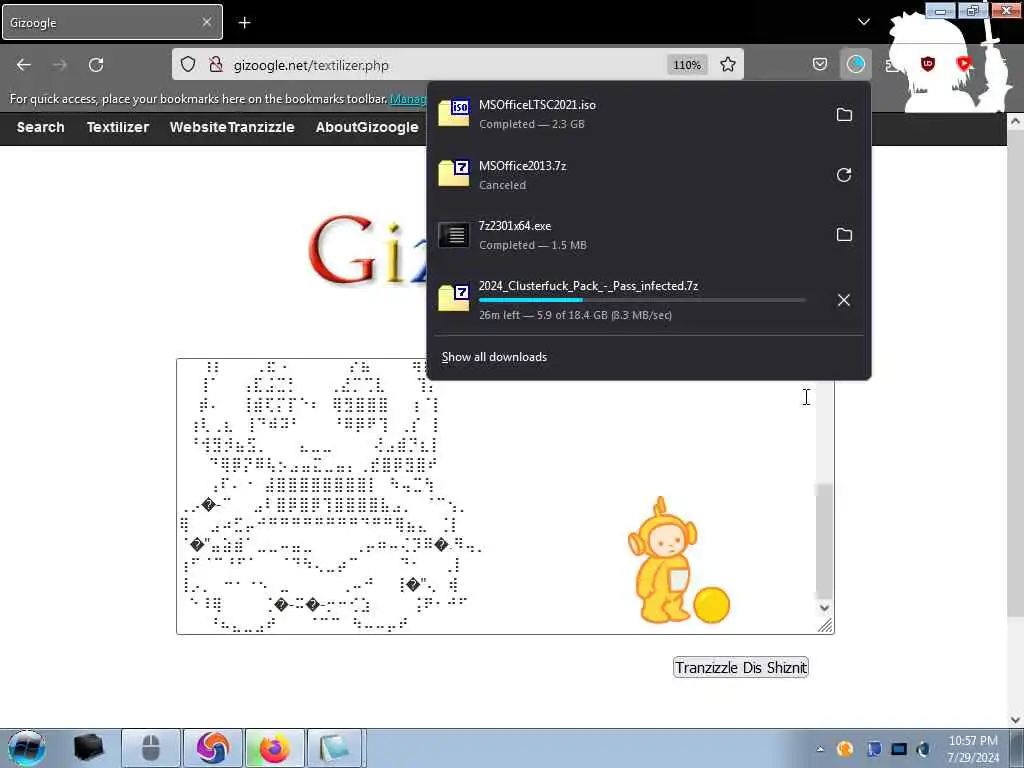
Task: Open the Textilizer menu item
Action: coord(118,127)
